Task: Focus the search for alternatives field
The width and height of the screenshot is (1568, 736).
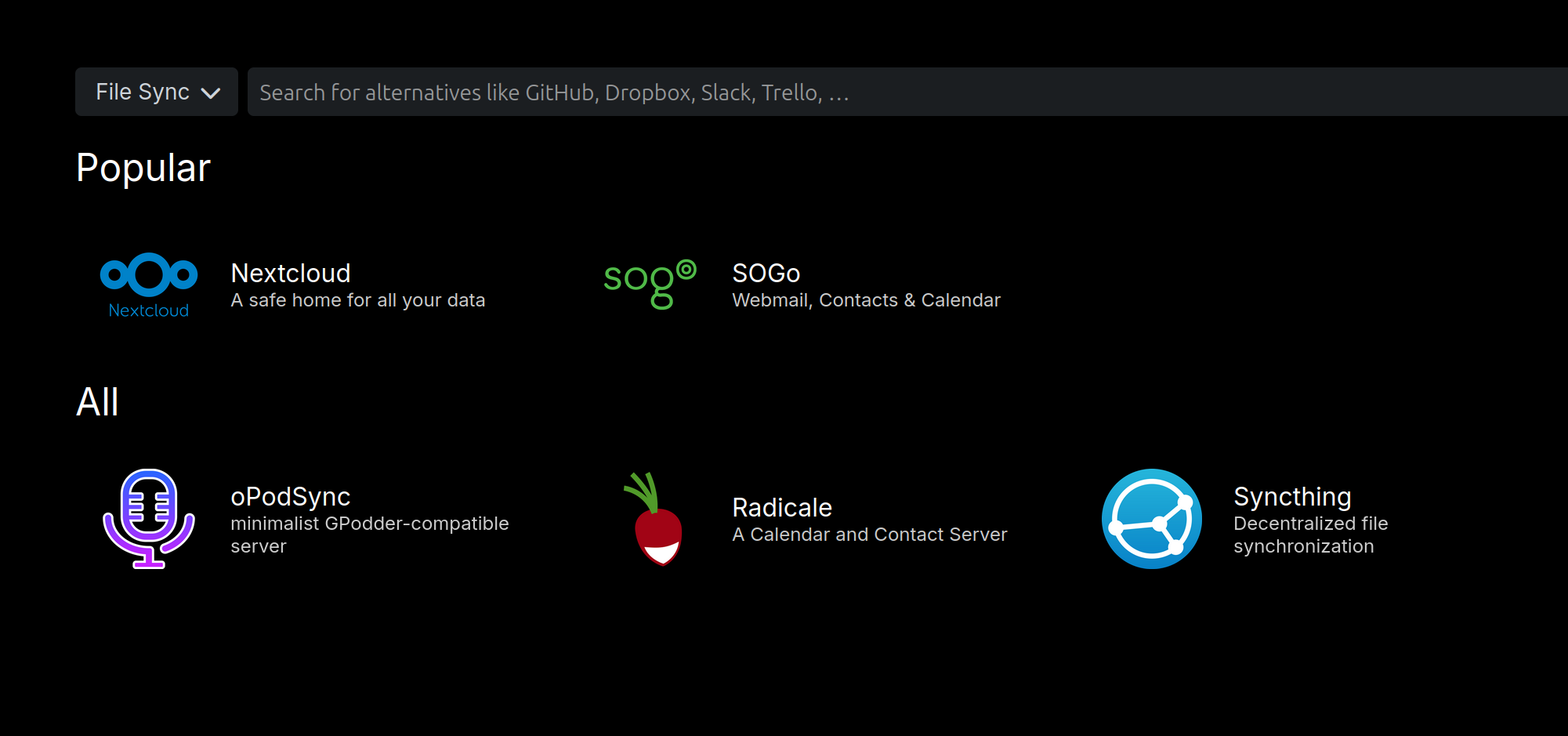Action: (901, 92)
